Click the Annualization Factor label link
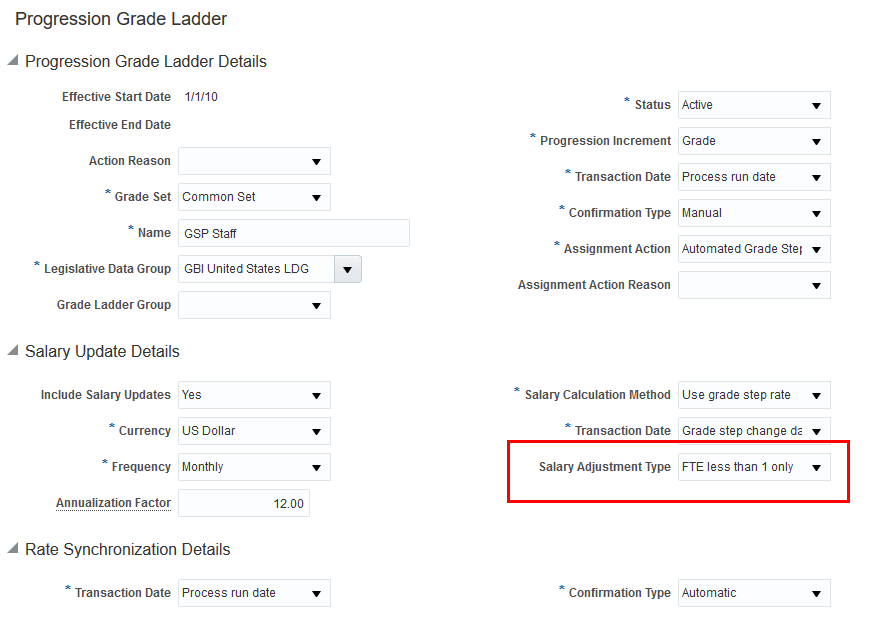 pyautogui.click(x=113, y=503)
